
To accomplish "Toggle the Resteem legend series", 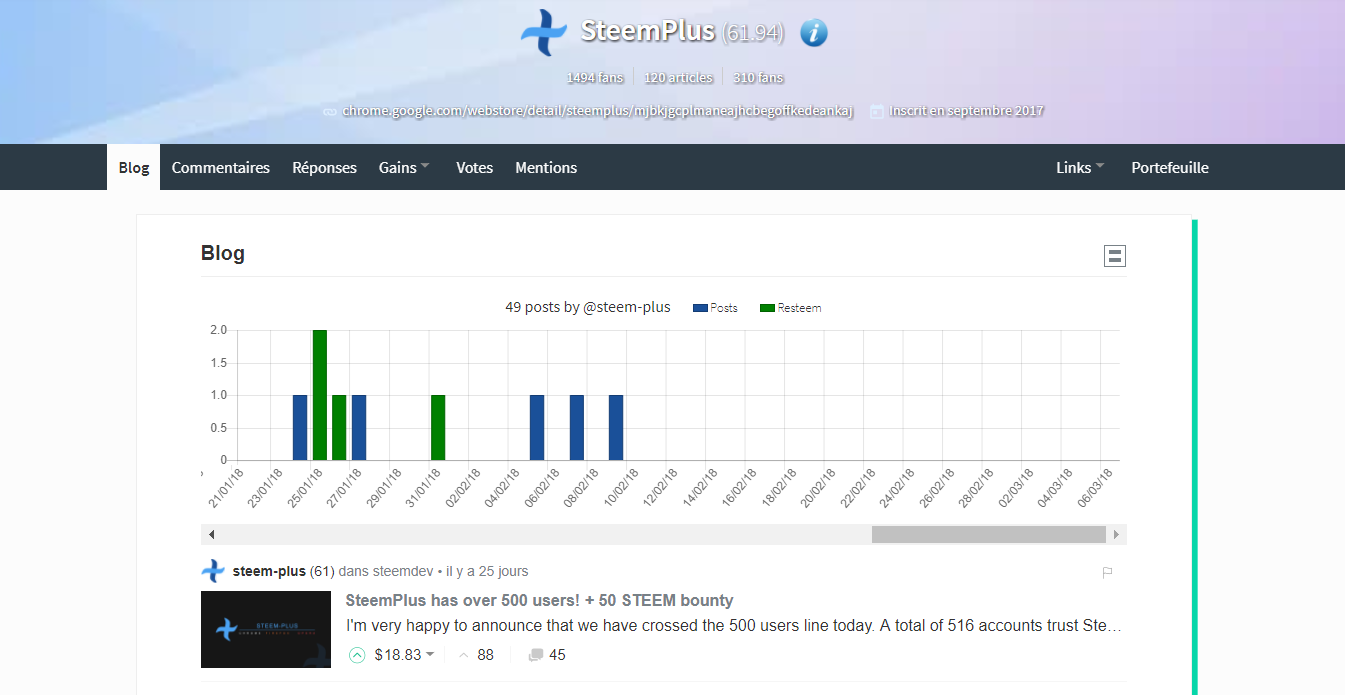I will [791, 308].
